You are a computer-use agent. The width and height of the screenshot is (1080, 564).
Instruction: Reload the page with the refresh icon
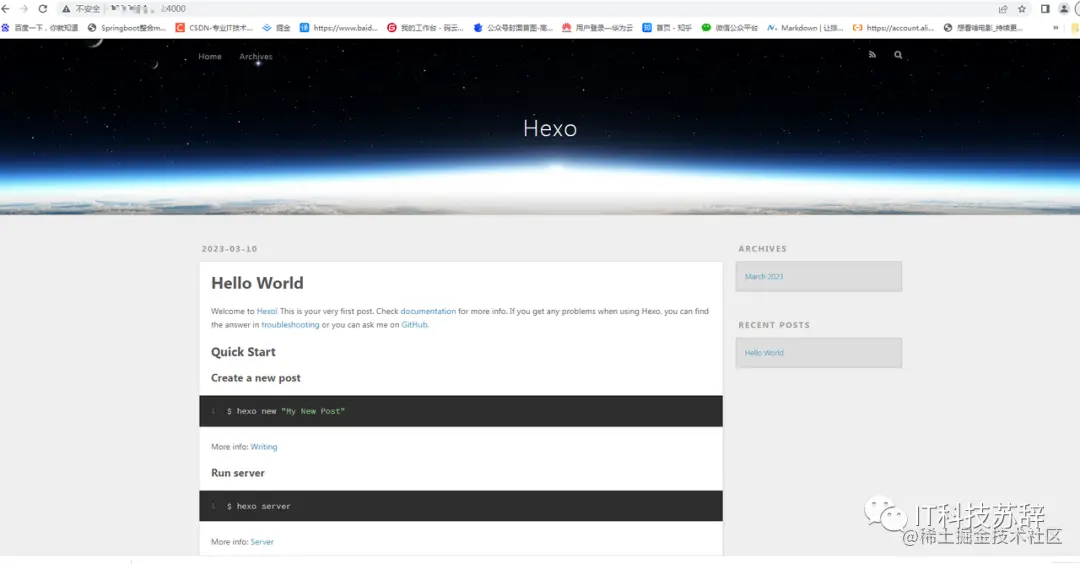tap(43, 9)
